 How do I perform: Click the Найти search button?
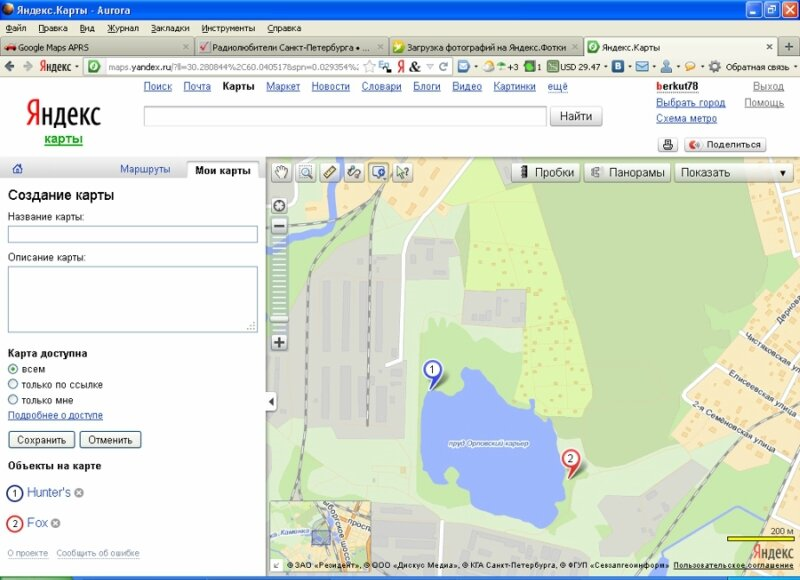point(576,116)
